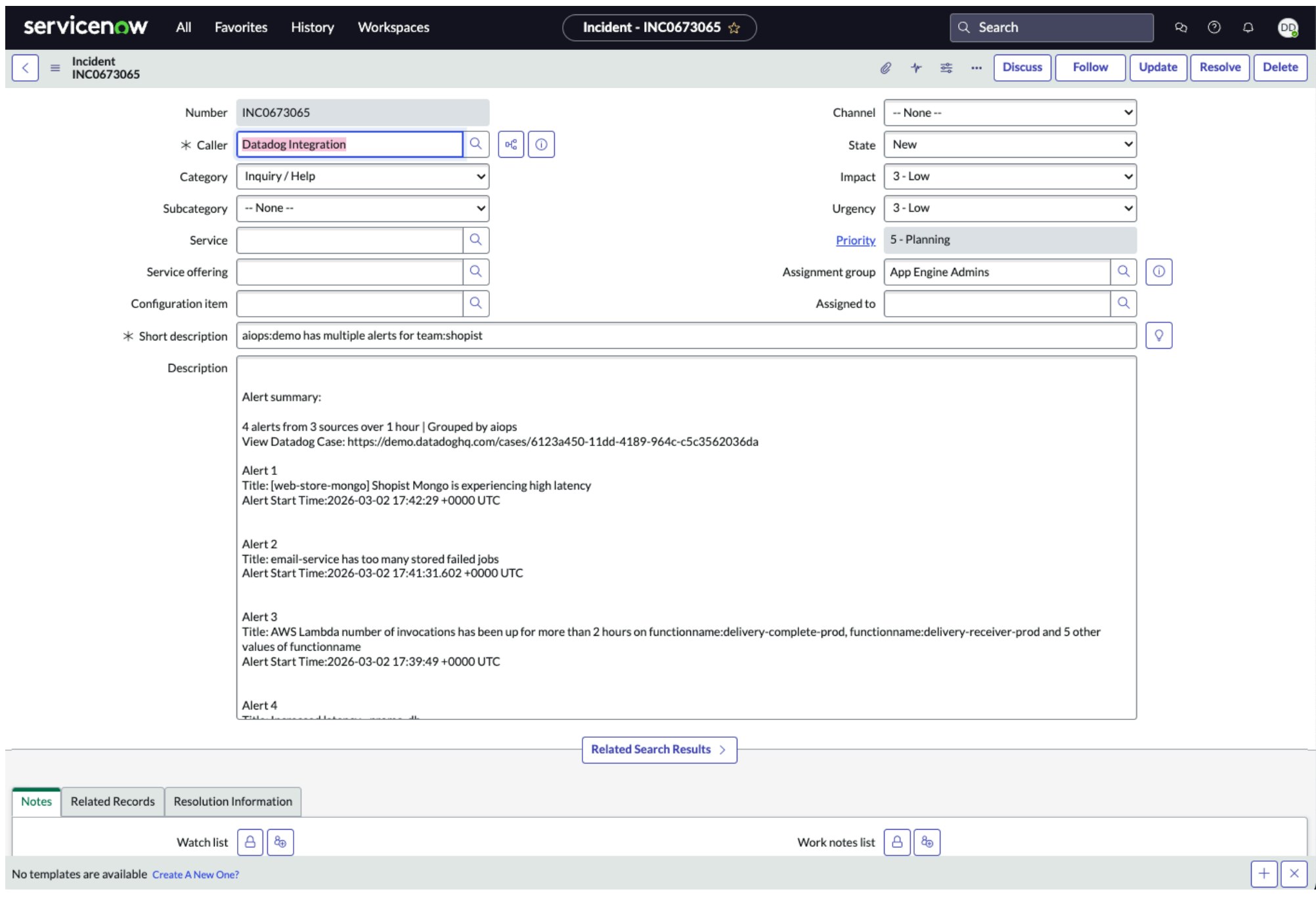Switch to the Related Records tab

point(112,801)
